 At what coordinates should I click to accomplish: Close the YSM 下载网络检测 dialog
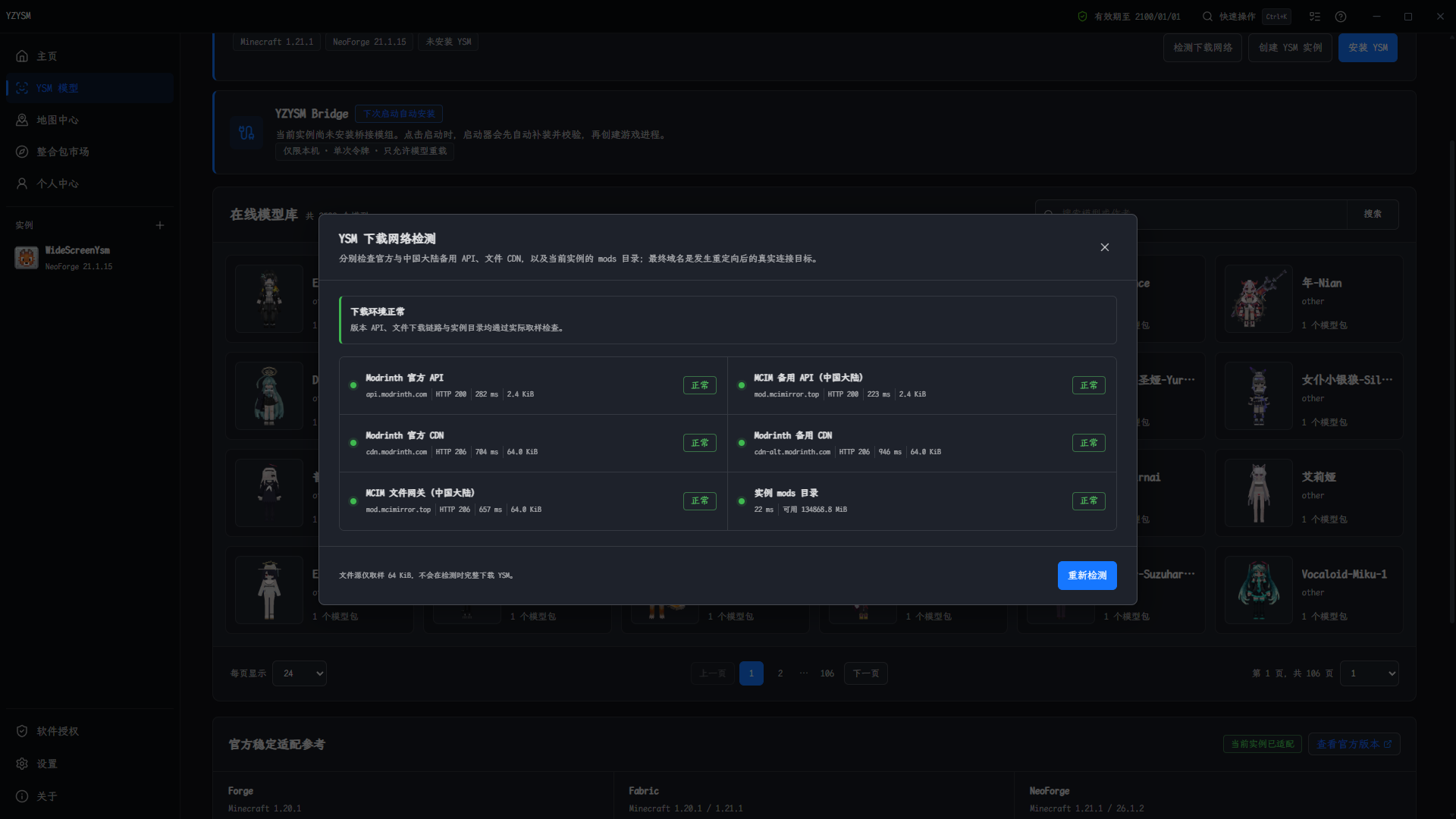pos(1105,247)
